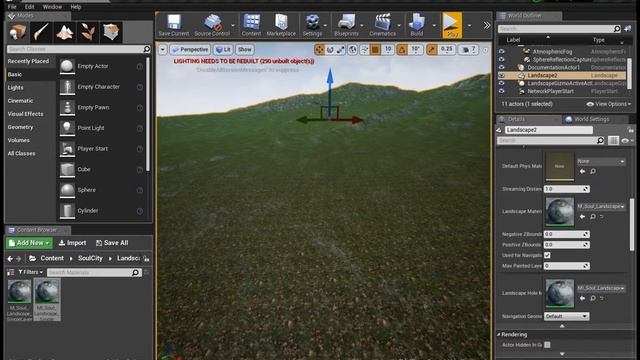Open the File menu
The width and height of the screenshot is (640, 360).
tap(12, 7)
